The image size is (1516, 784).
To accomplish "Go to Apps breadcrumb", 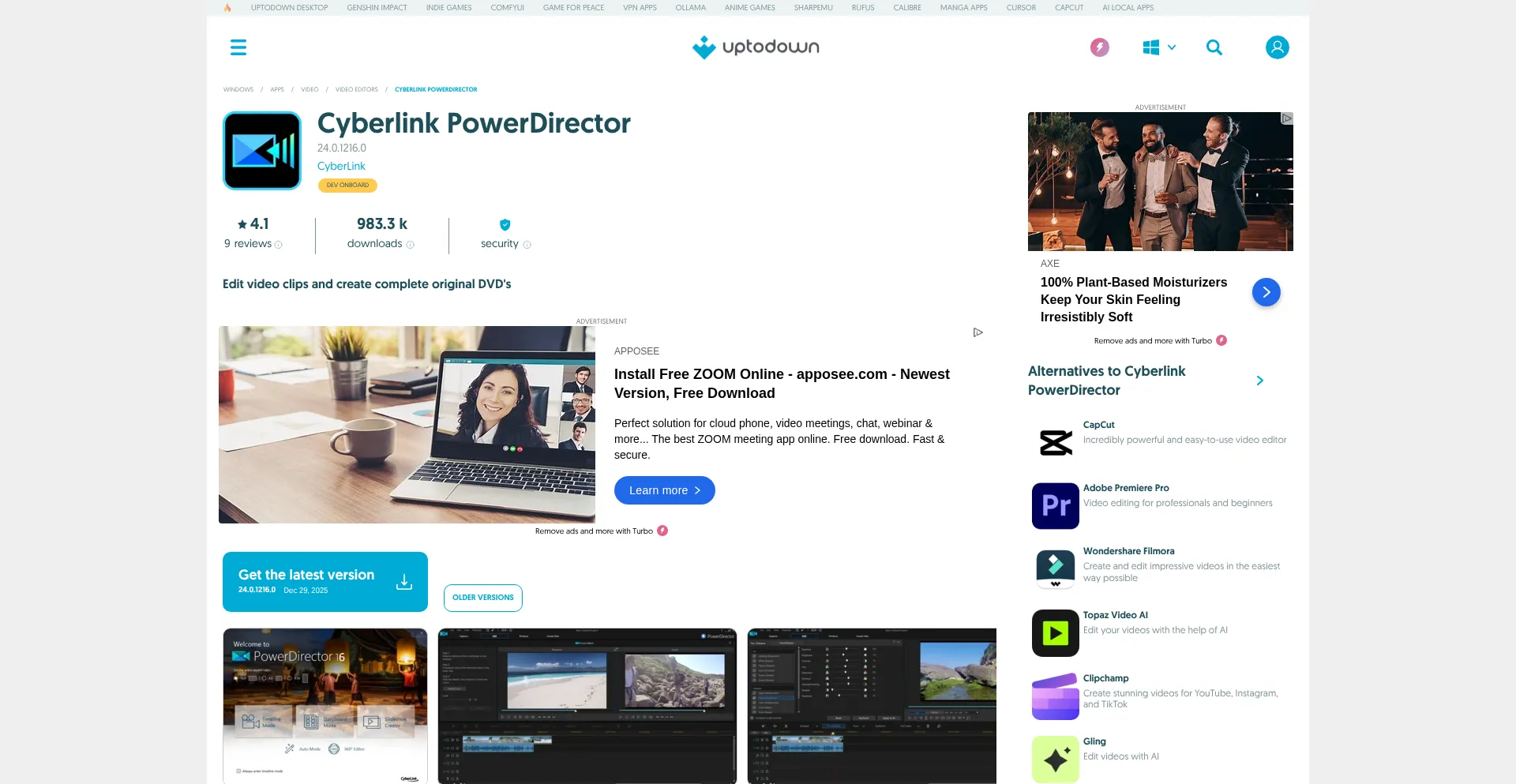I will point(277,90).
